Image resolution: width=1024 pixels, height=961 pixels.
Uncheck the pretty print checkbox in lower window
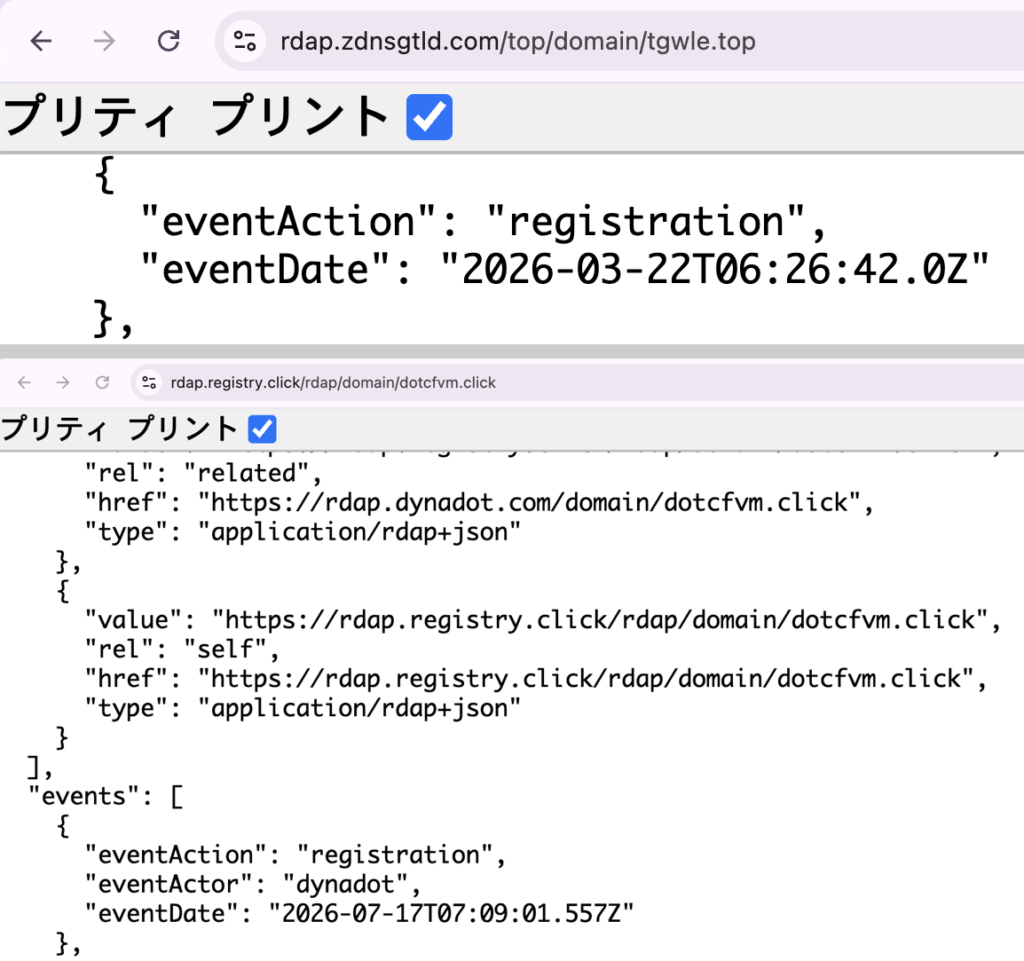click(262, 429)
